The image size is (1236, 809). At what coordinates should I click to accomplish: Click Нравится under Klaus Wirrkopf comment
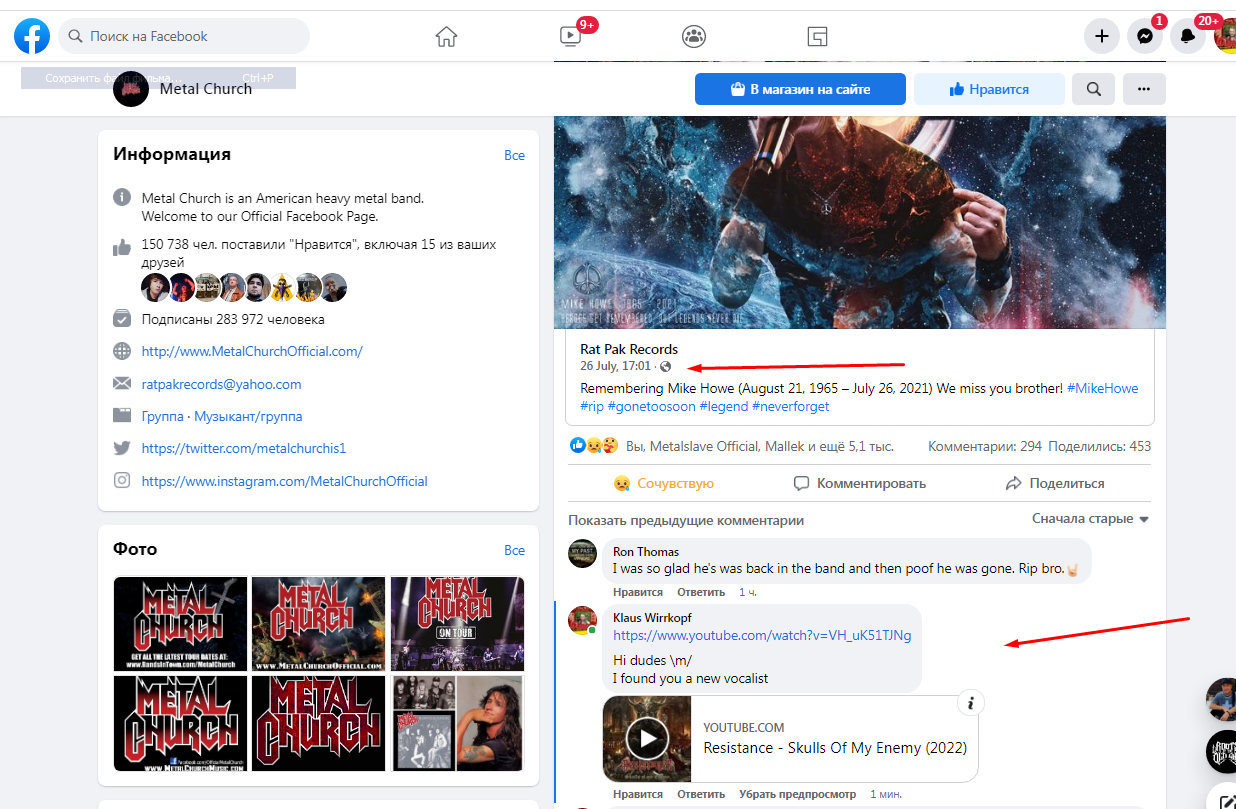tap(638, 794)
